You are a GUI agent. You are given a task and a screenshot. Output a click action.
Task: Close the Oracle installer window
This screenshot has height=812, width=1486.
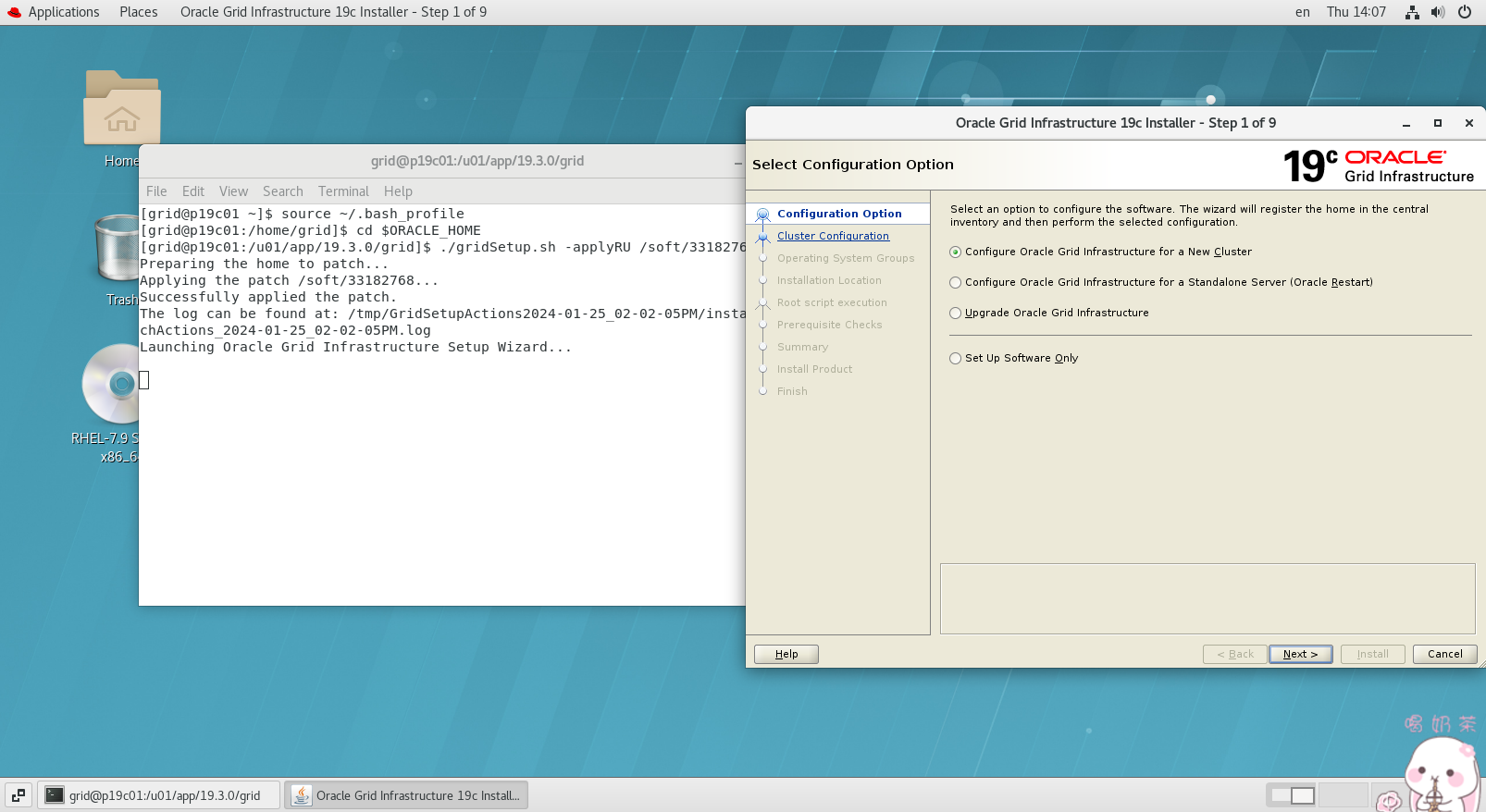1469,123
